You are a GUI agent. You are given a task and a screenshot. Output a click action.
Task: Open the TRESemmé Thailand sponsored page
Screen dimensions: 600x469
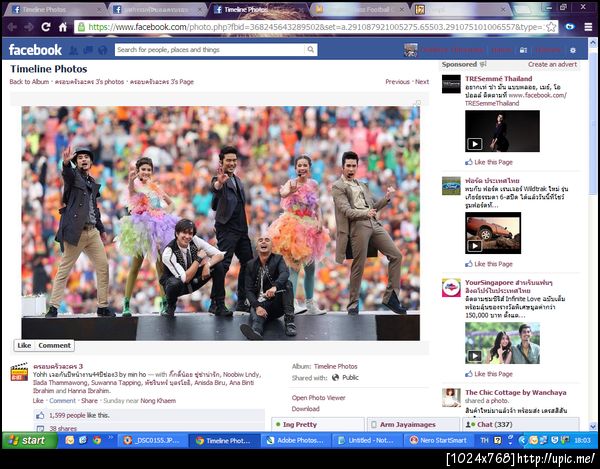click(x=498, y=79)
